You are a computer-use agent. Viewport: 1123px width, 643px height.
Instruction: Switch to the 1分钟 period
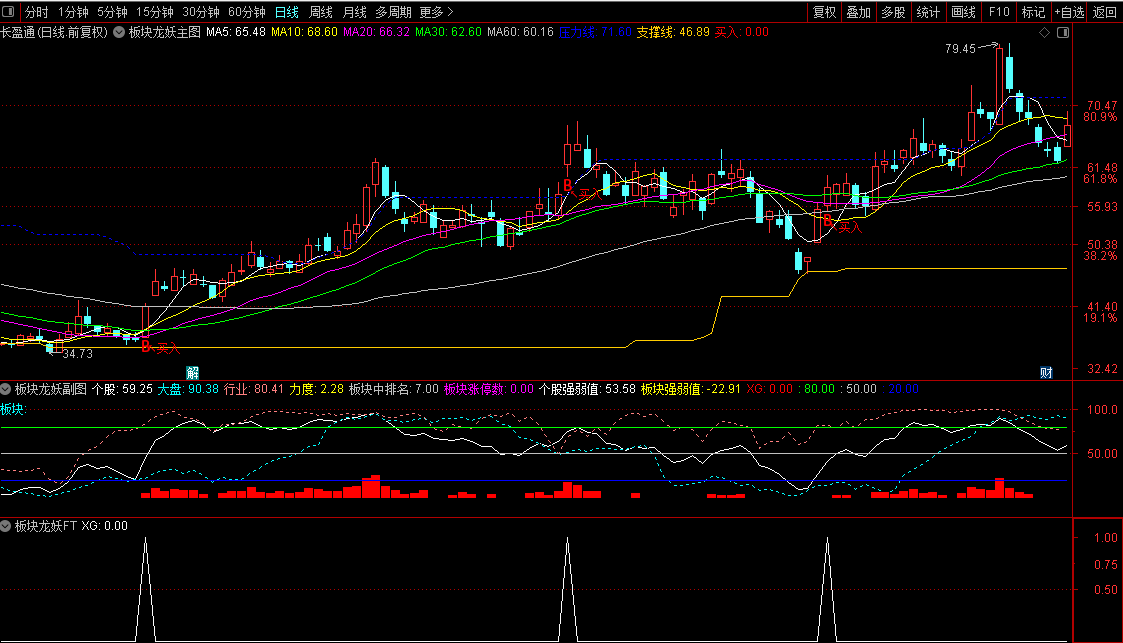tap(73, 12)
